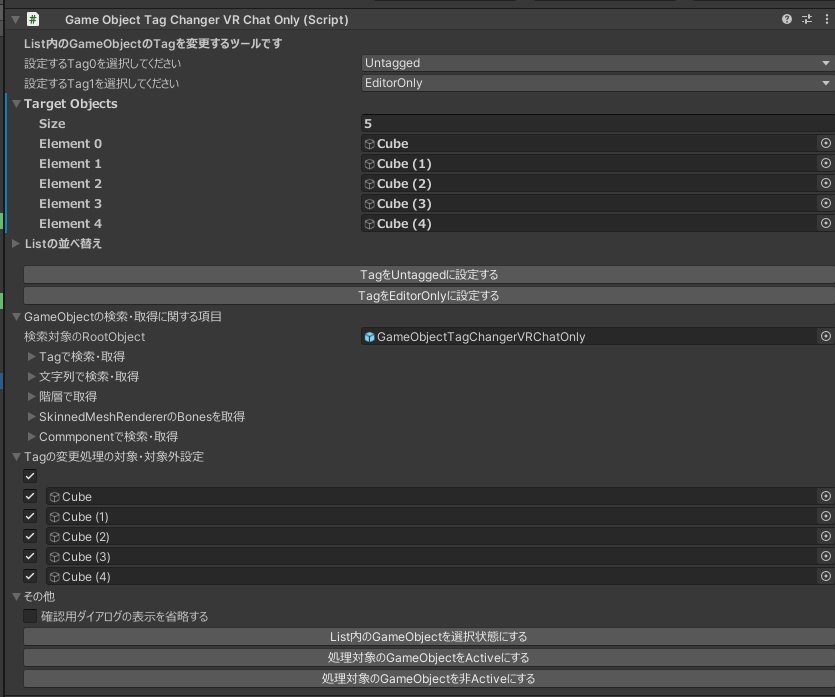Uncheck the checkbox beside lower Cube (4)
The width and height of the screenshot is (835, 697).
(30, 577)
